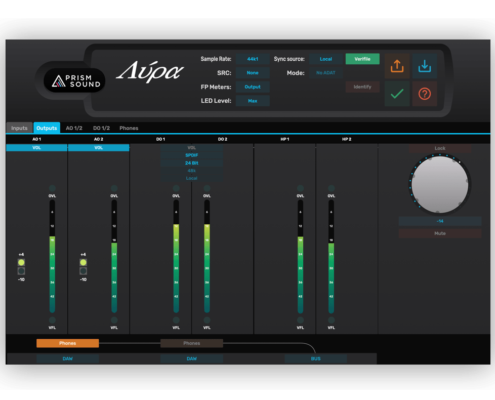Viewport: 495px width, 400px height.
Task: Toggle the VOL button on AO 1
Action: pos(37,148)
